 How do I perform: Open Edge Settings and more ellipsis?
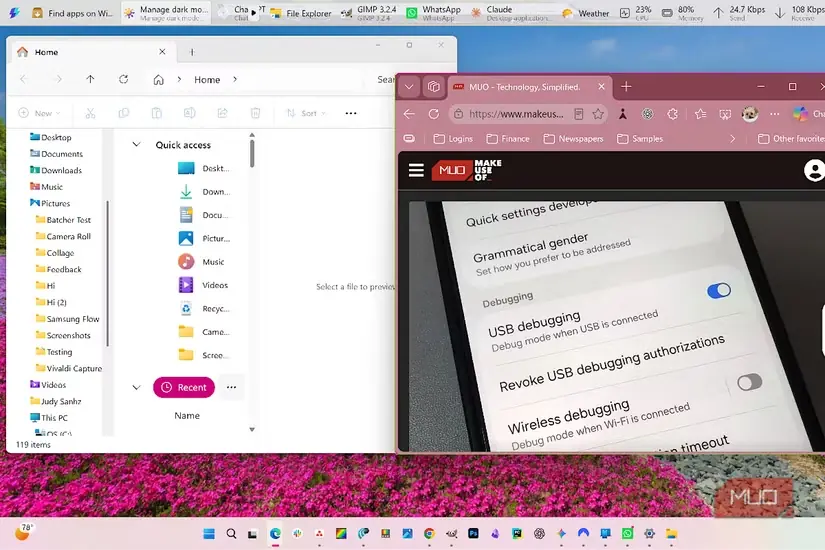point(774,114)
